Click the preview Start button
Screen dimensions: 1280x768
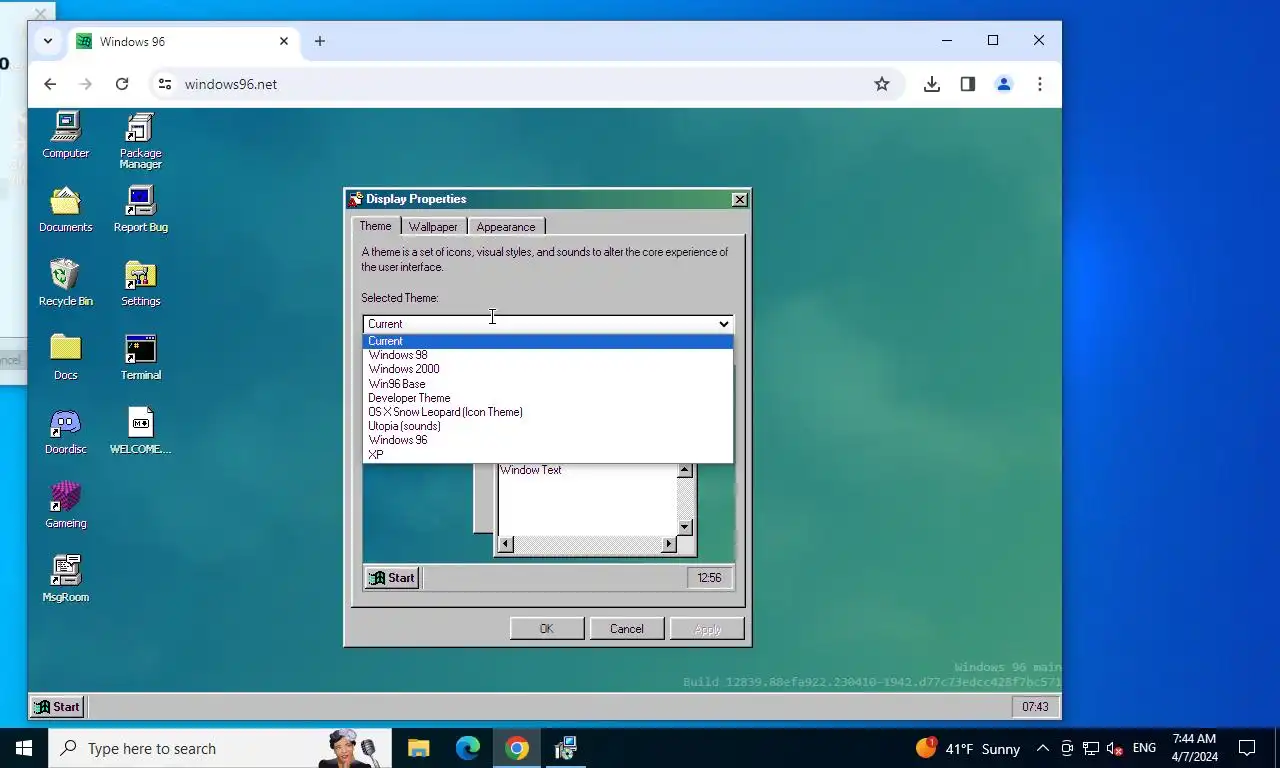392,578
